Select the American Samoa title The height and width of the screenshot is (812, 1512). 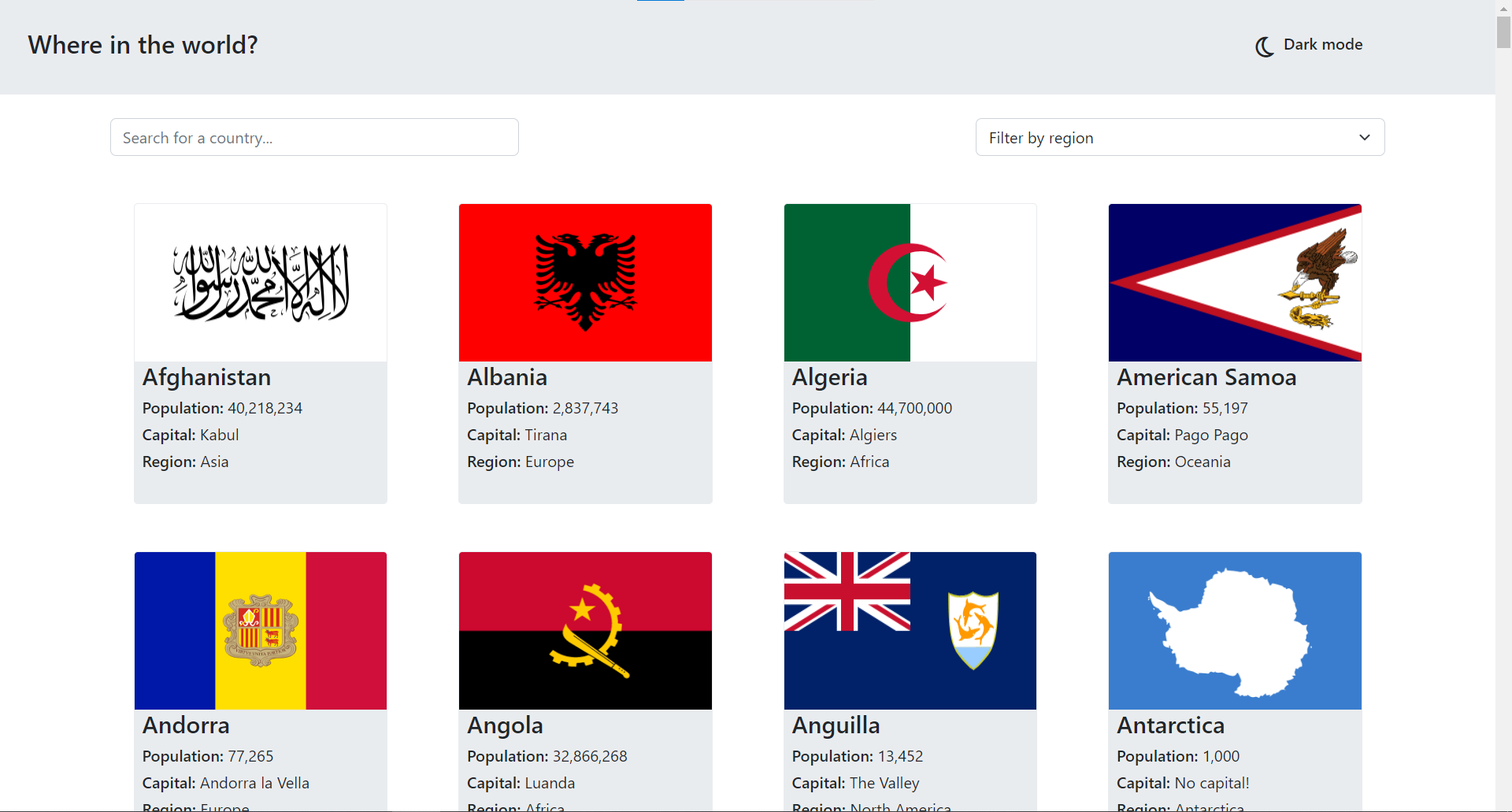tap(1206, 377)
